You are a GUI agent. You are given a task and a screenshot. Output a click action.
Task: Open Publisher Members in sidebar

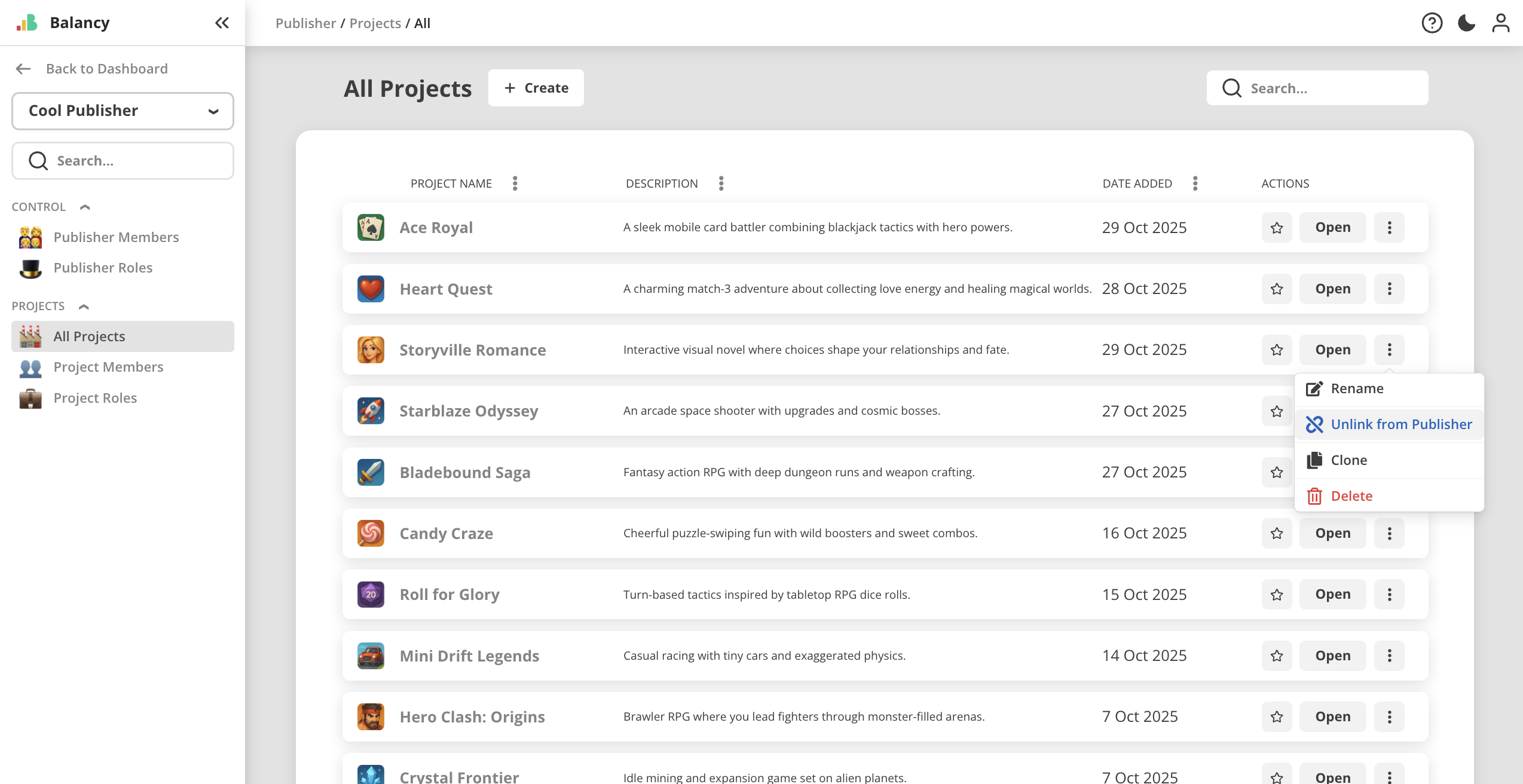point(116,237)
